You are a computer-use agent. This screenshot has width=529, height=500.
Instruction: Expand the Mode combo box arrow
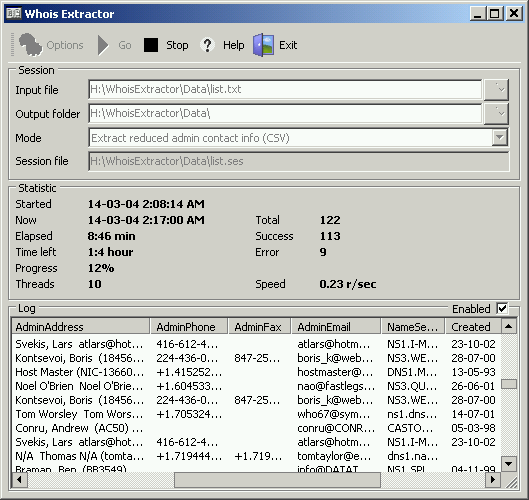[500, 137]
